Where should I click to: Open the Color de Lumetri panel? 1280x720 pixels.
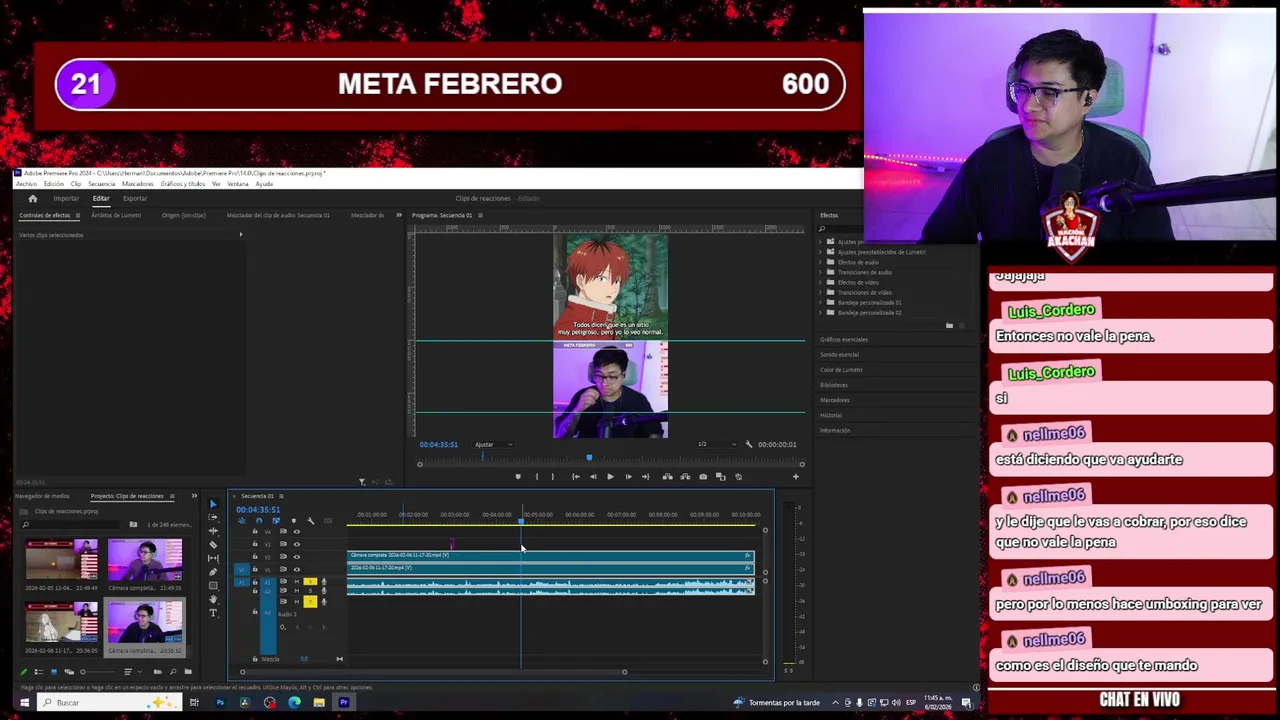click(841, 370)
